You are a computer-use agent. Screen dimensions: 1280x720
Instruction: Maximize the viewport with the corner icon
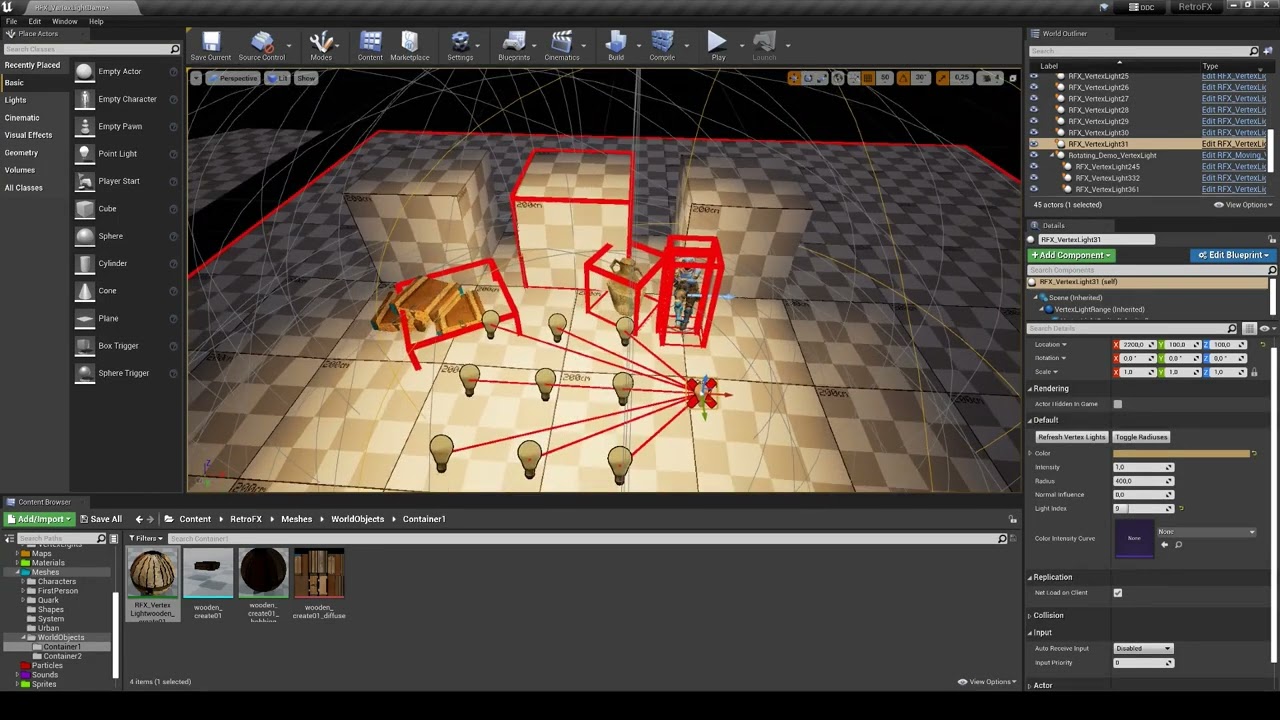coord(1012,78)
